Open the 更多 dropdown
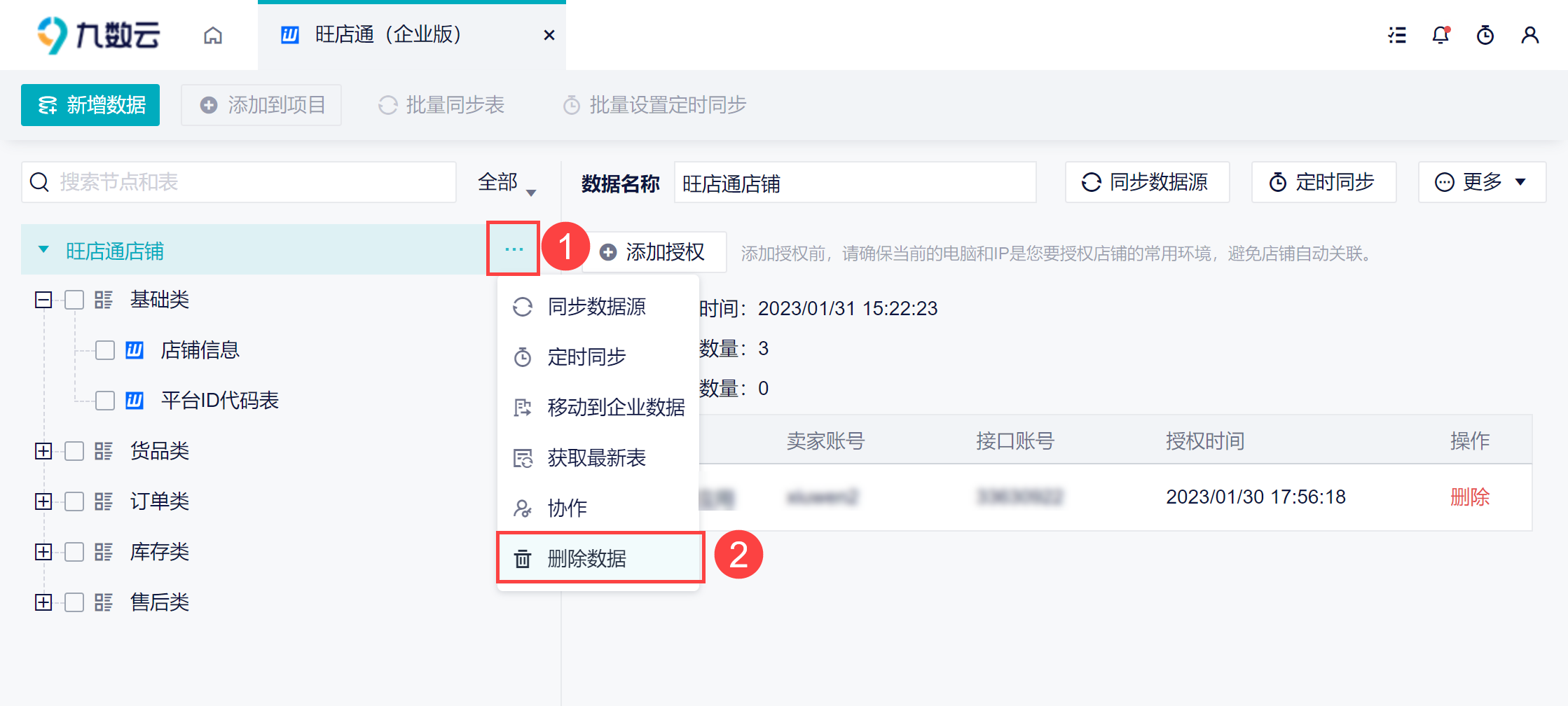 click(x=1482, y=182)
